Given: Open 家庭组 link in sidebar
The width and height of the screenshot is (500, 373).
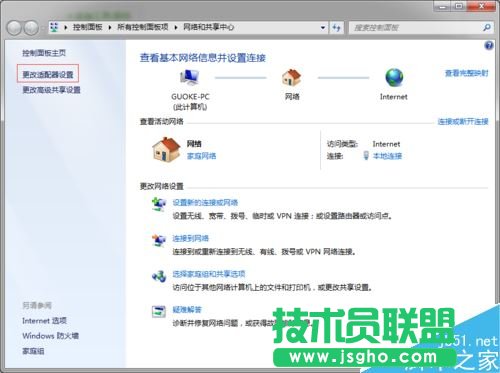Looking at the screenshot, I should click(33, 351).
